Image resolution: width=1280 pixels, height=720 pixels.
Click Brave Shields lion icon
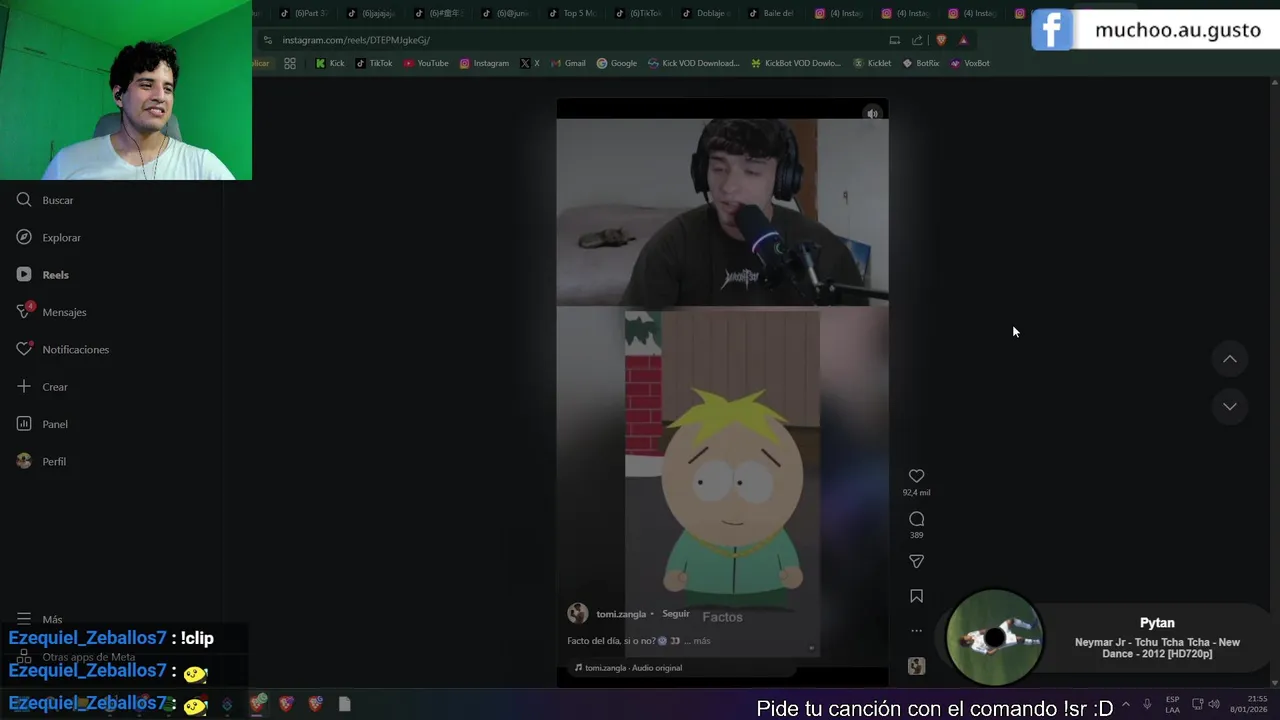click(941, 40)
